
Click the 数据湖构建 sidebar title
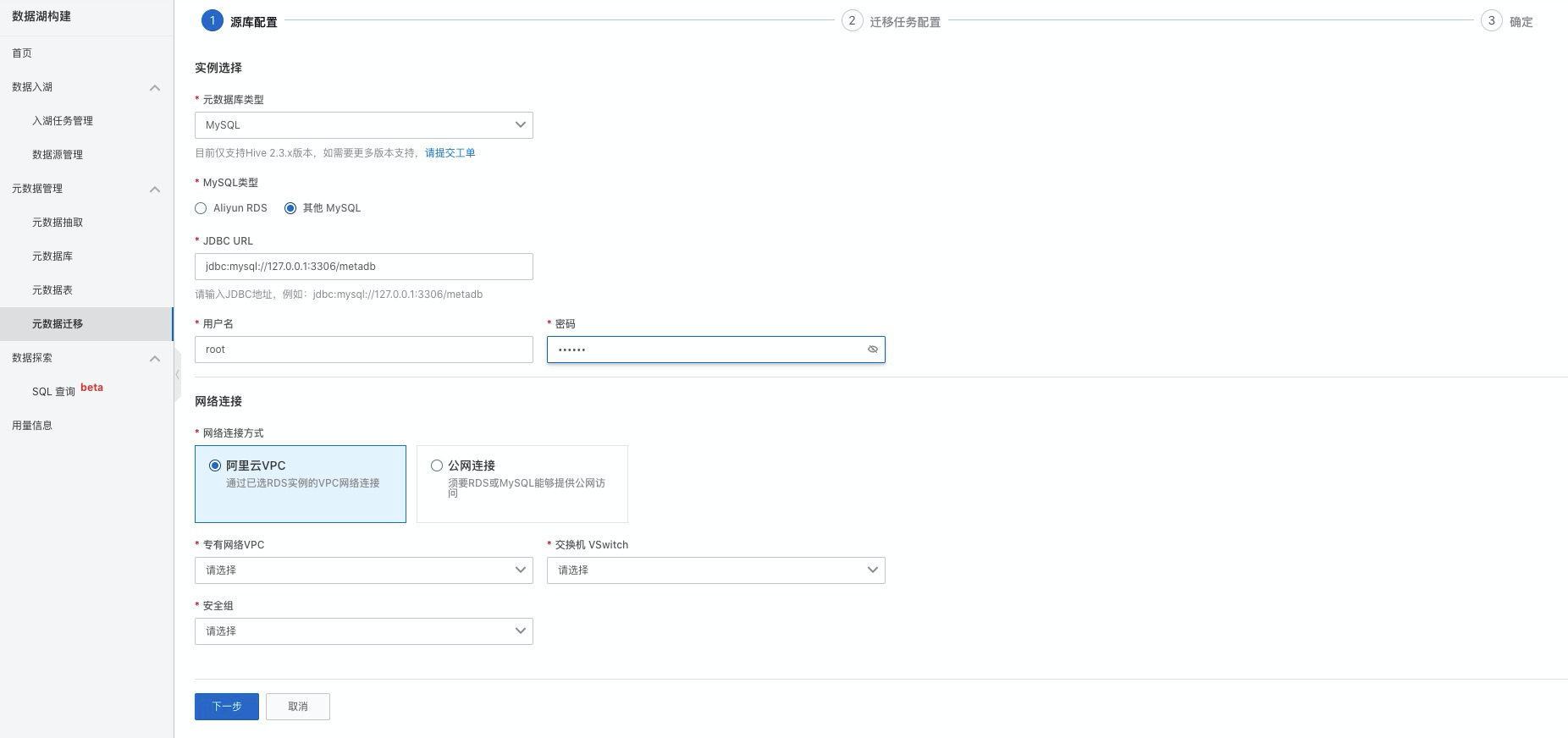pyautogui.click(x=41, y=16)
